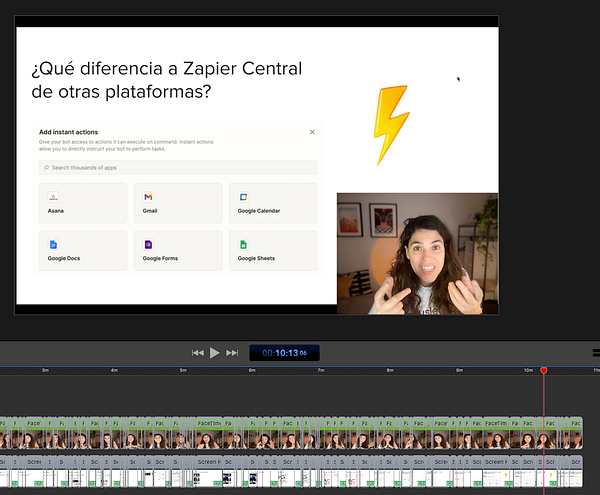Click the red playhead marker on ruler
Viewport: 600px width, 495px height.
(544, 371)
